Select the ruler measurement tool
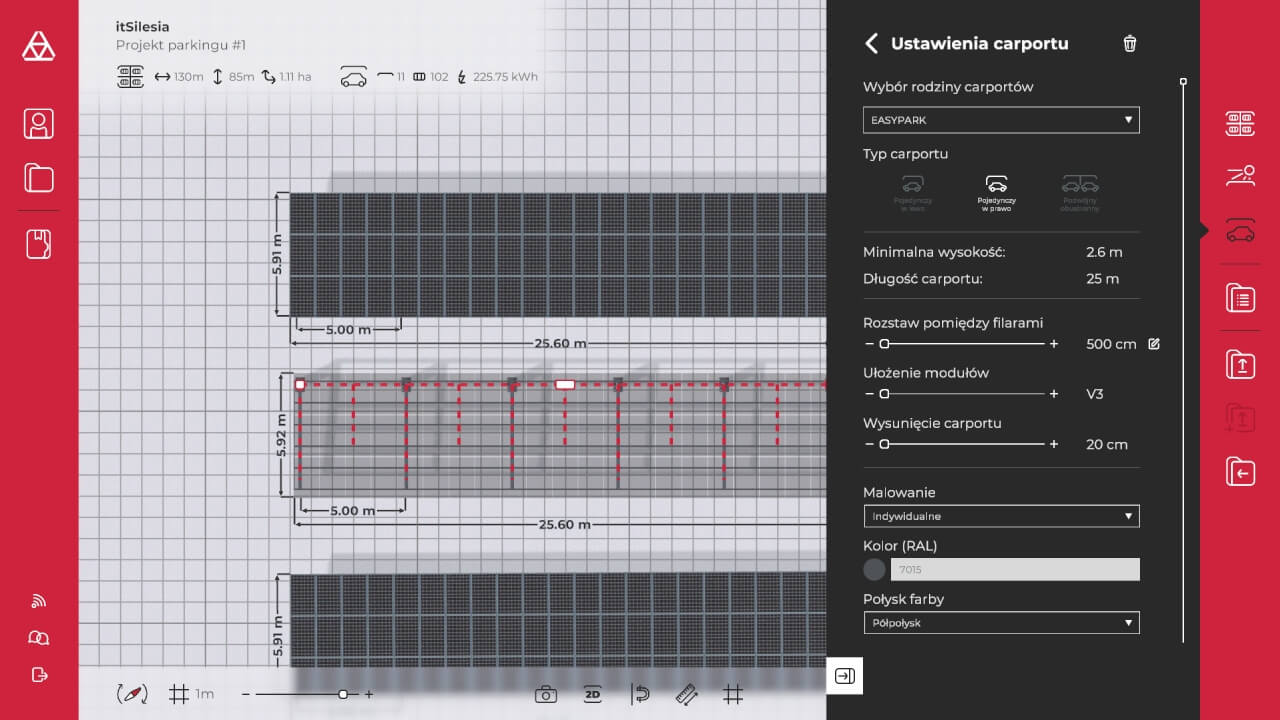Screen dimensions: 1280x720 686,694
